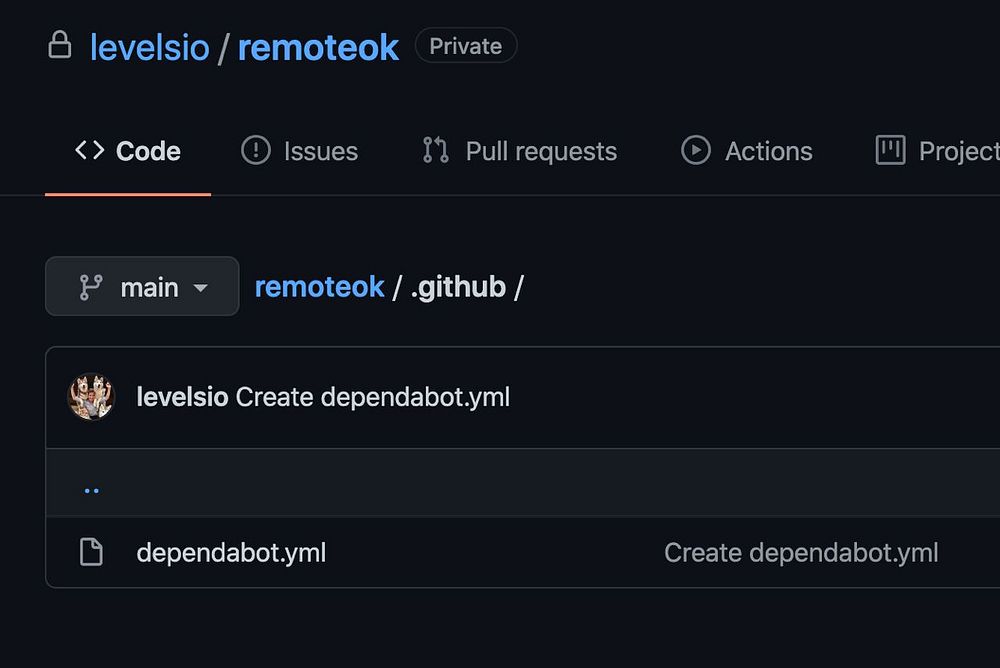This screenshot has height=668, width=1000.
Task: Go up to parent directory (..)
Action: 92,490
